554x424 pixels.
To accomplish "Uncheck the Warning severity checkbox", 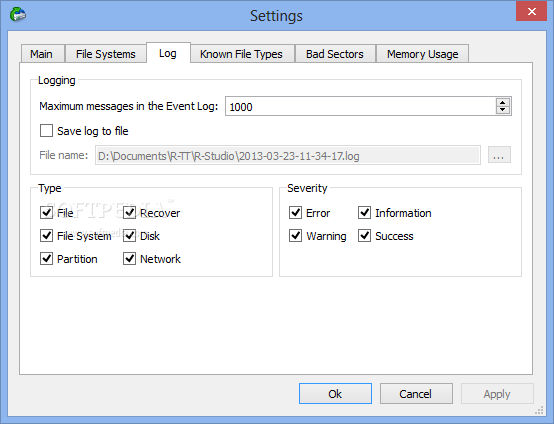I will (295, 235).
